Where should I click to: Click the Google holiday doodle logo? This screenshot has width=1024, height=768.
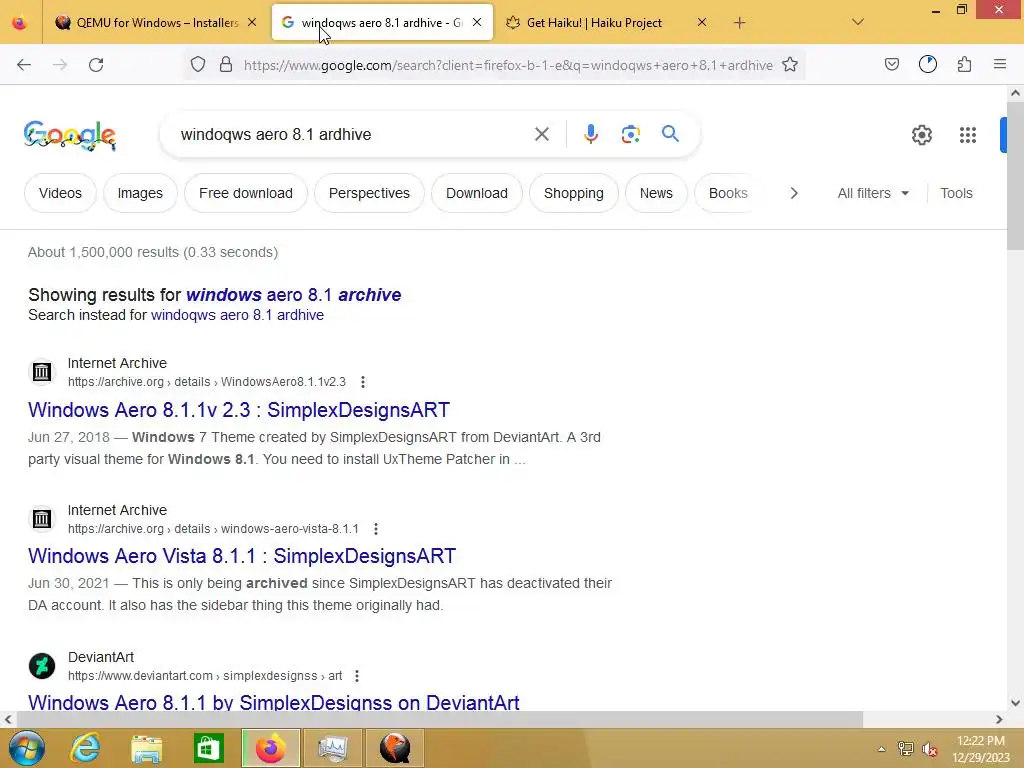pos(70,135)
